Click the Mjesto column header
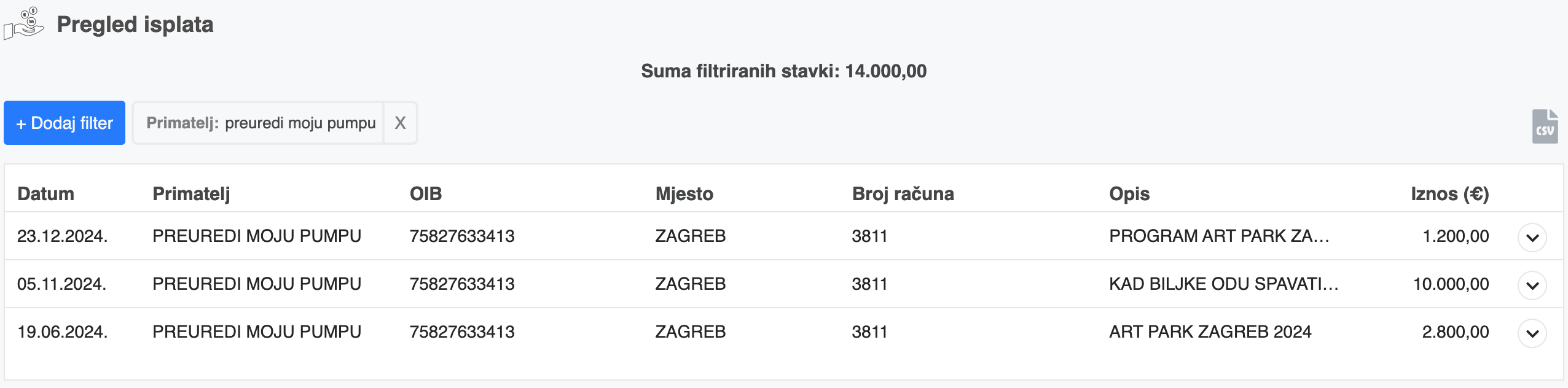This screenshot has height=388, width=1568. (x=684, y=194)
